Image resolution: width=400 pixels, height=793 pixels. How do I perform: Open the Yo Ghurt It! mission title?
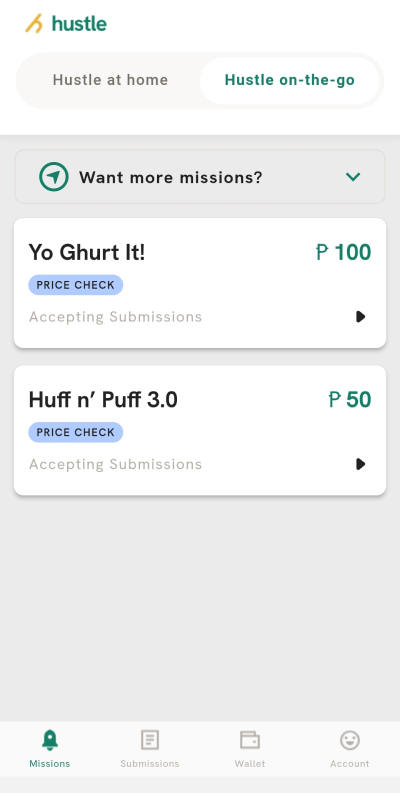coord(87,252)
